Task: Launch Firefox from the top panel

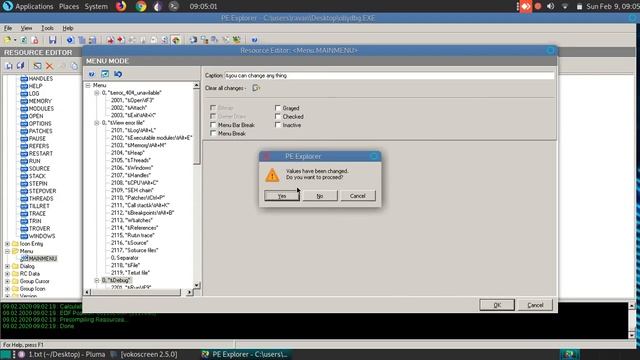Action: [x=121, y=6]
